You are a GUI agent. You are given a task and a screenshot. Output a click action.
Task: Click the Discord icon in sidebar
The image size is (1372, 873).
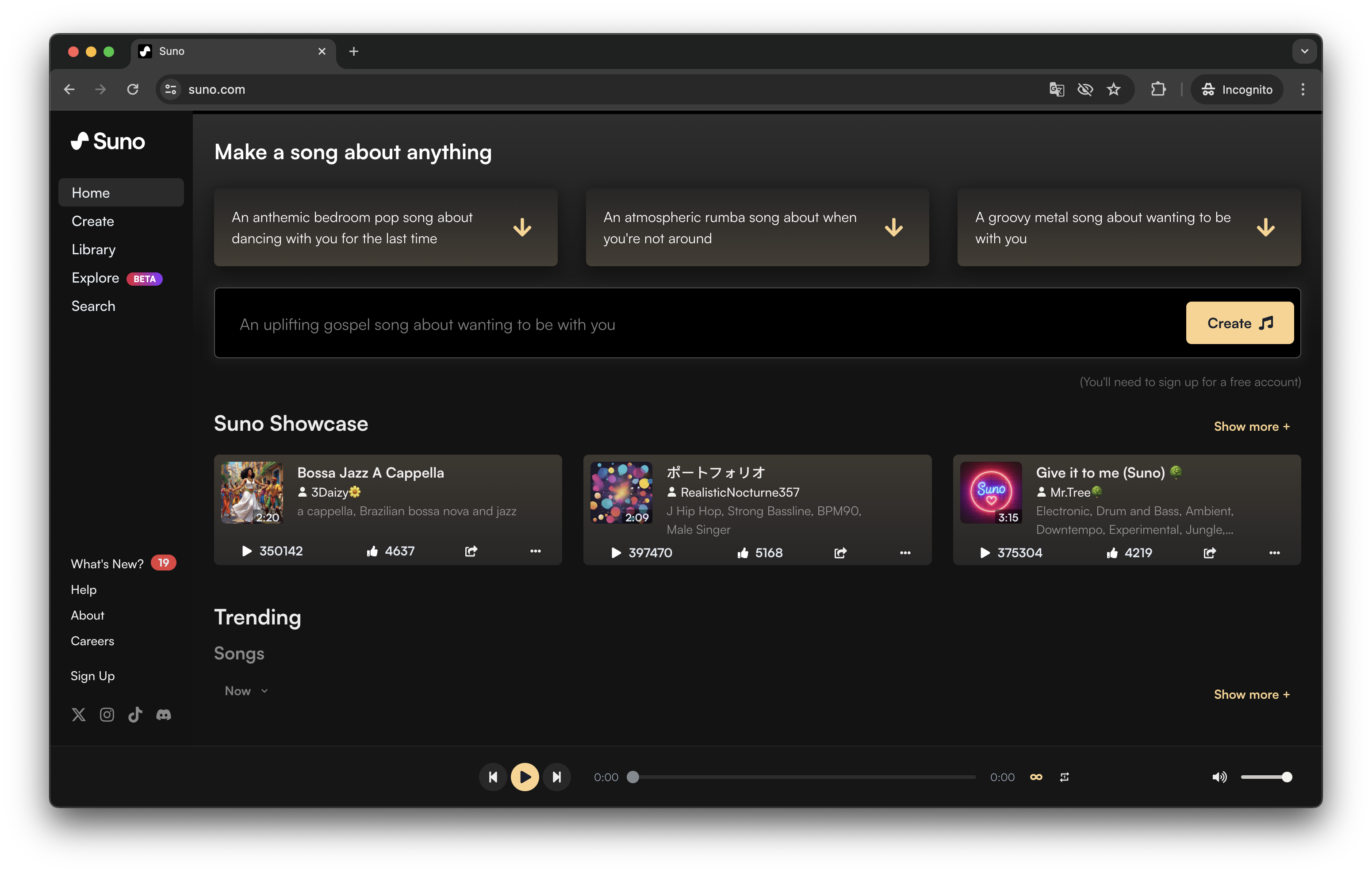164,715
